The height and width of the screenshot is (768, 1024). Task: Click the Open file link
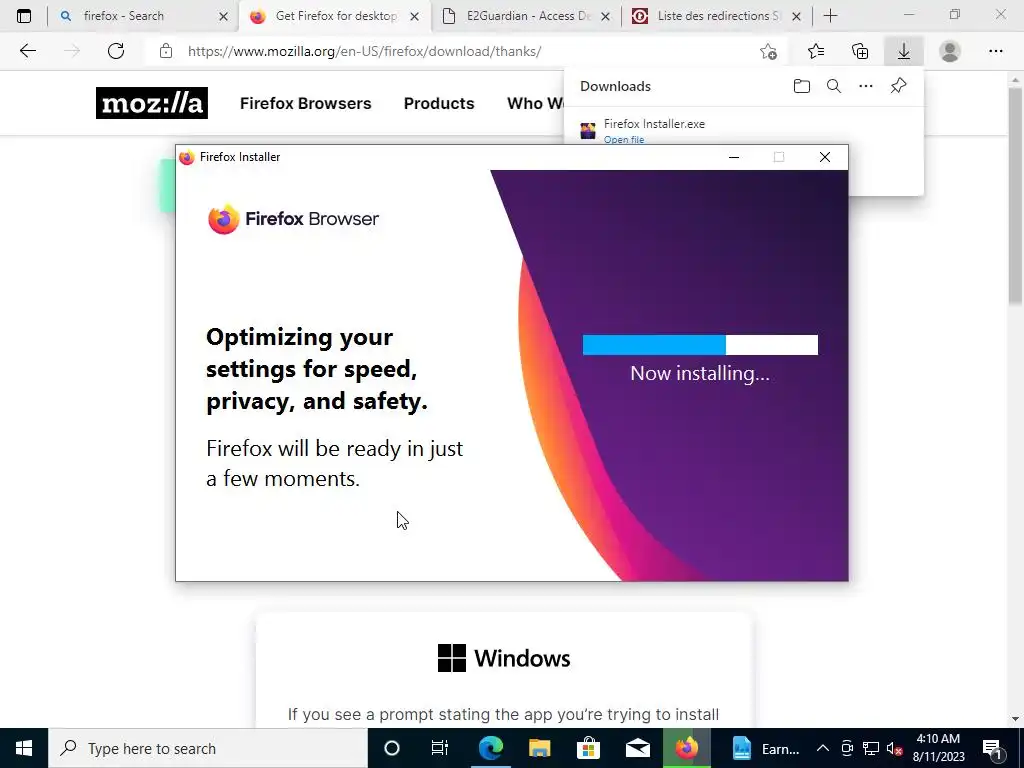coord(624,139)
